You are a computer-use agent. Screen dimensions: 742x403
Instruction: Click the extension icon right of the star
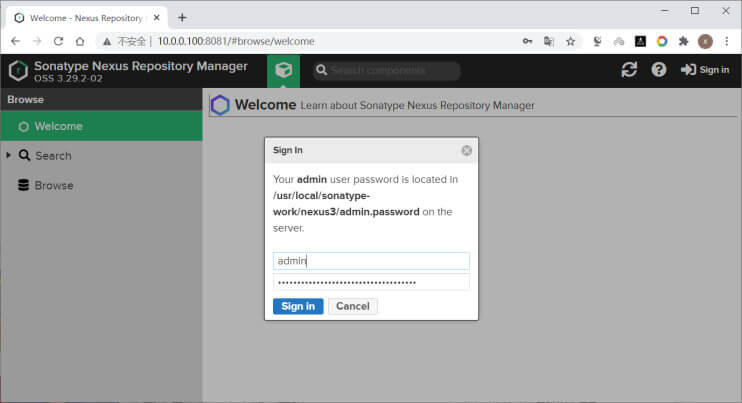[x=597, y=42]
